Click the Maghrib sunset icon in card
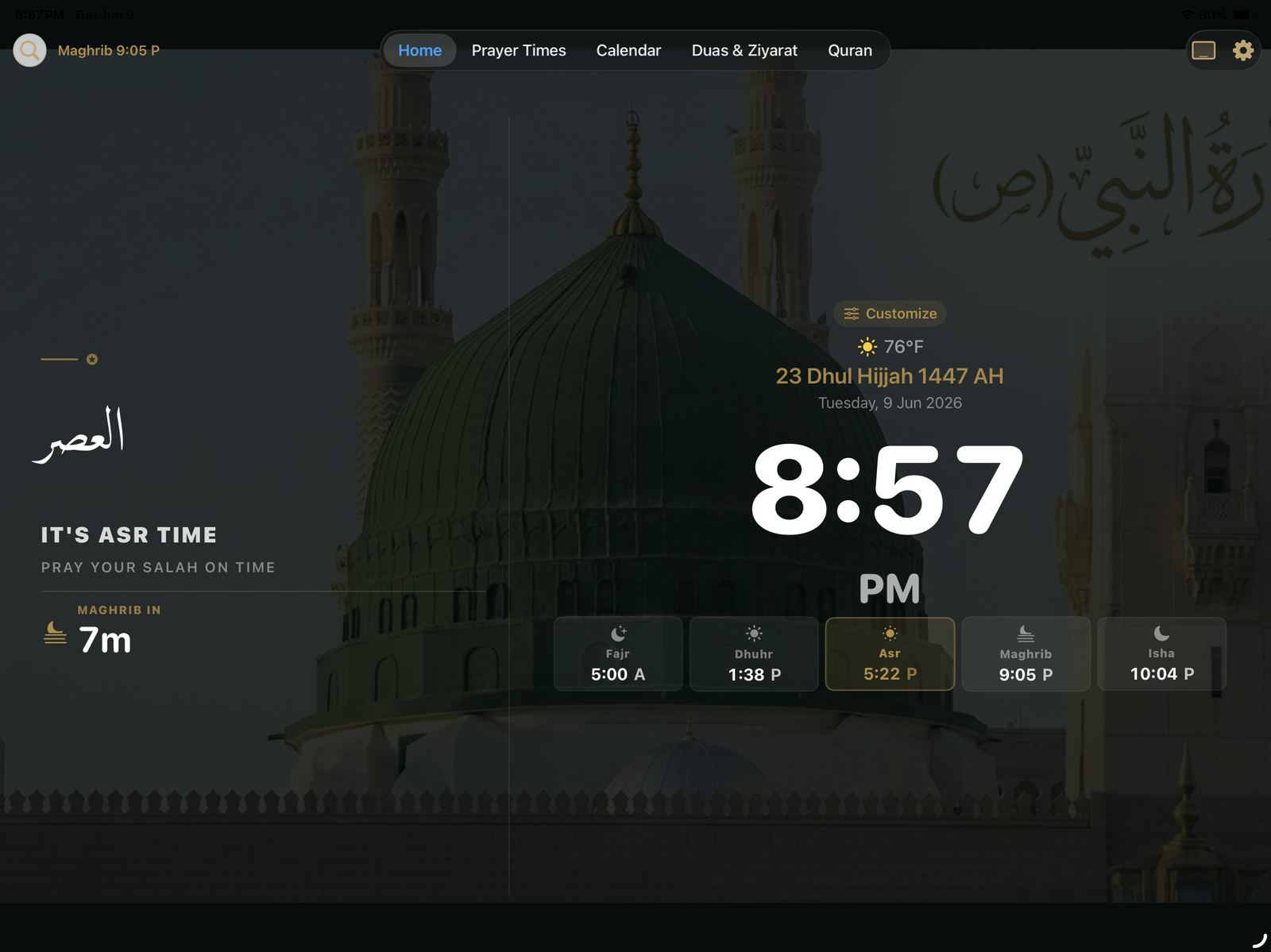 [x=1026, y=633]
